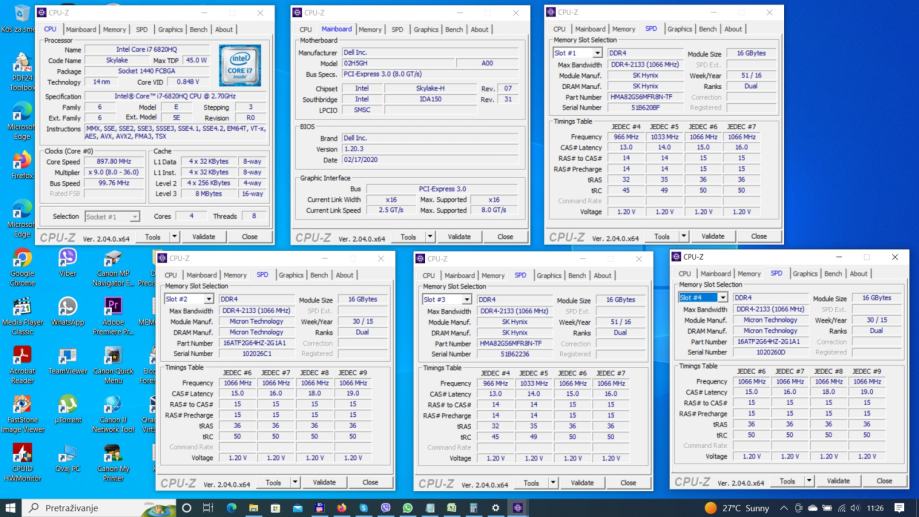Viewport: 919px width, 517px height.
Task: Select BIOS date '02/17/2020' value
Action: pyautogui.click(x=430, y=159)
